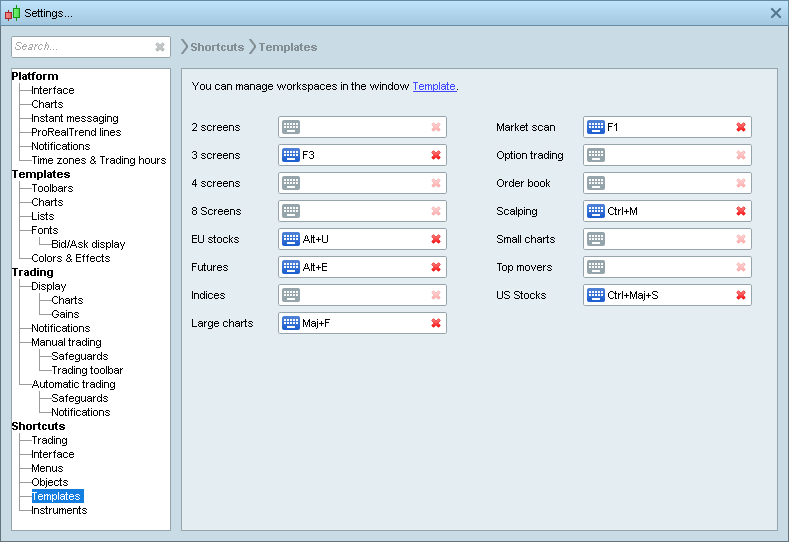789x542 pixels.
Task: Select Instruments under Shortcuts
Action: pyautogui.click(x=59, y=510)
